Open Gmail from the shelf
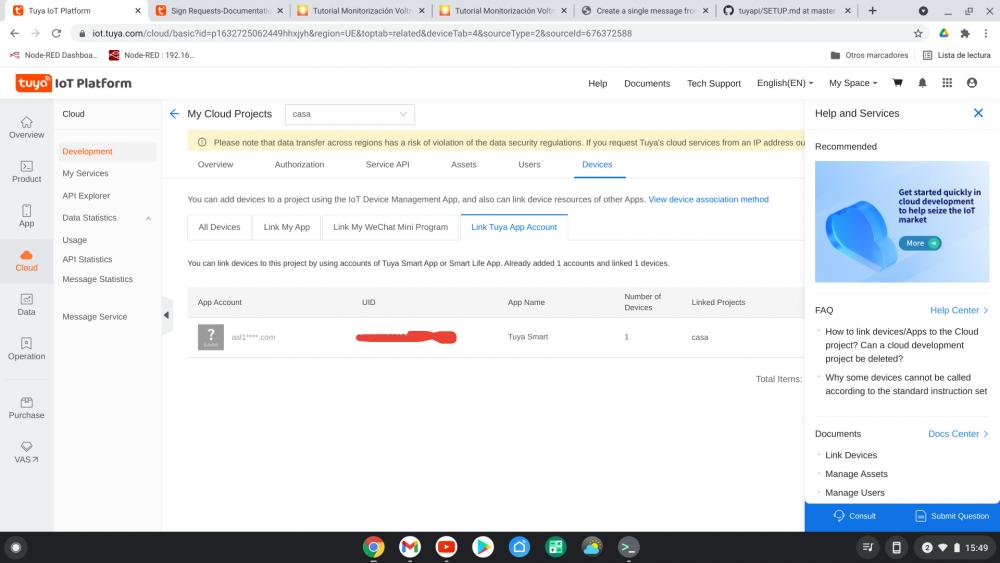This screenshot has height=563, width=1000. tap(410, 547)
